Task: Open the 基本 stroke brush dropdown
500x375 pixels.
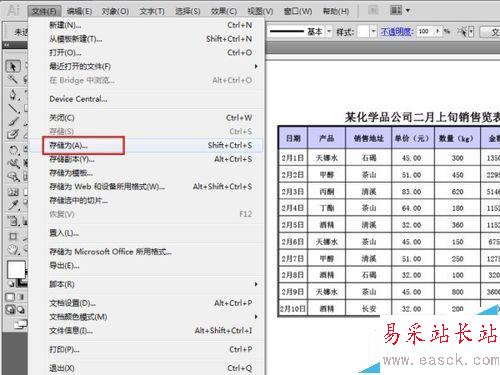Action: (329, 32)
